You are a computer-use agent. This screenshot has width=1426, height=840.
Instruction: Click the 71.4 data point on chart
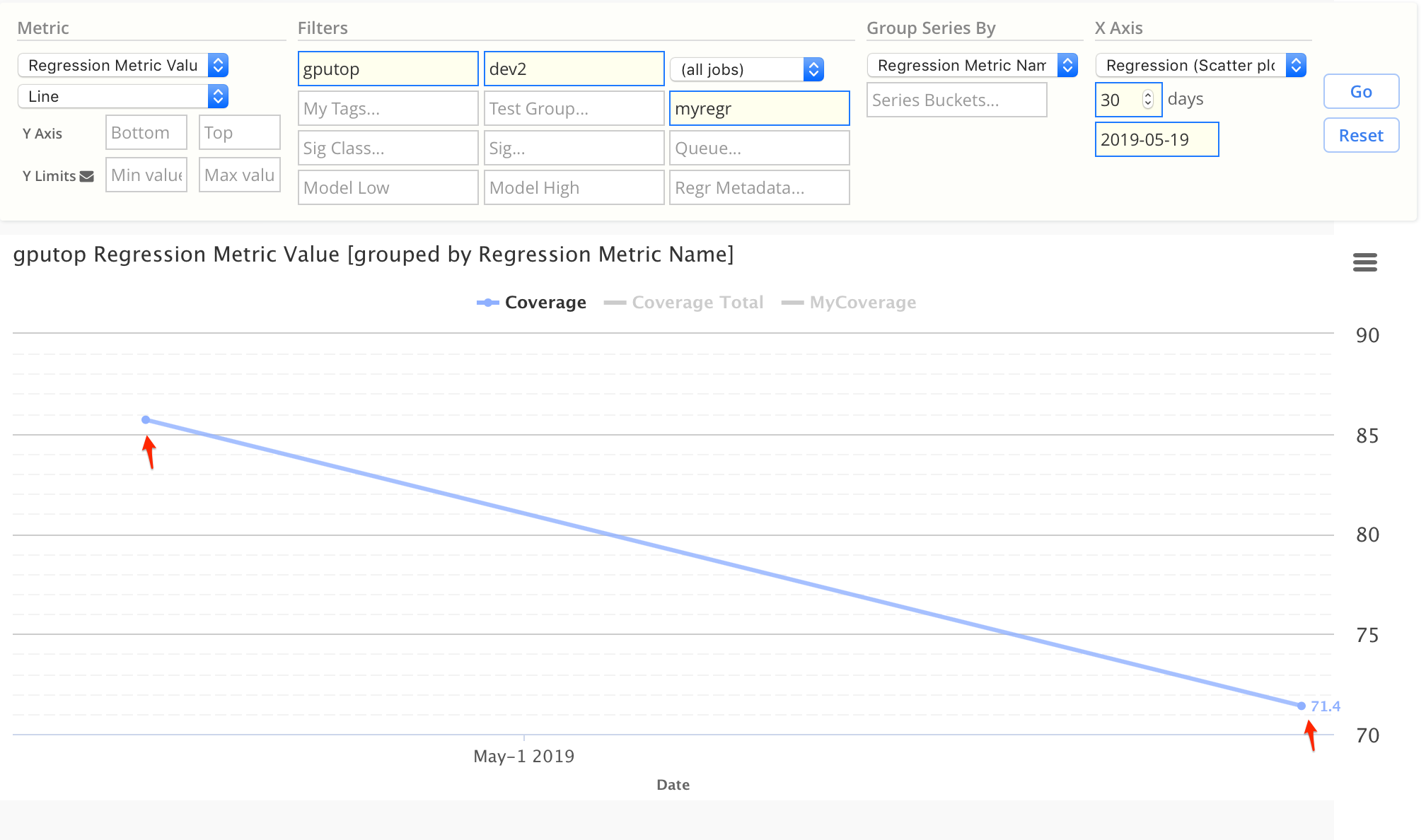(1302, 706)
